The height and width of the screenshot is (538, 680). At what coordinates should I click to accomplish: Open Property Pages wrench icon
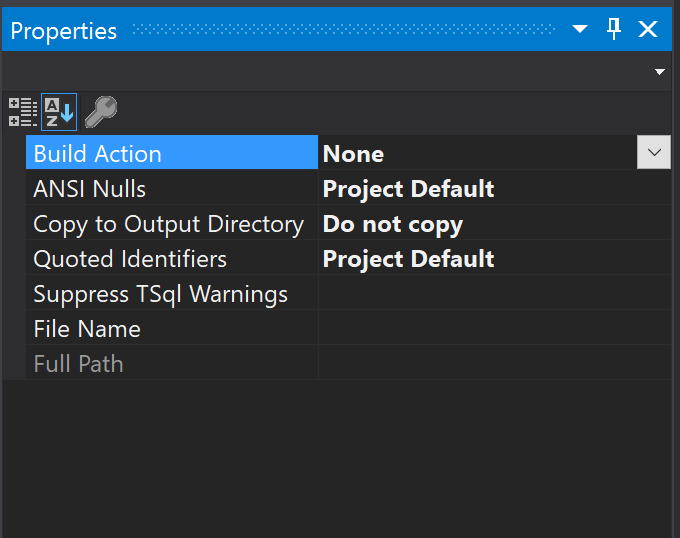pyautogui.click(x=100, y=112)
